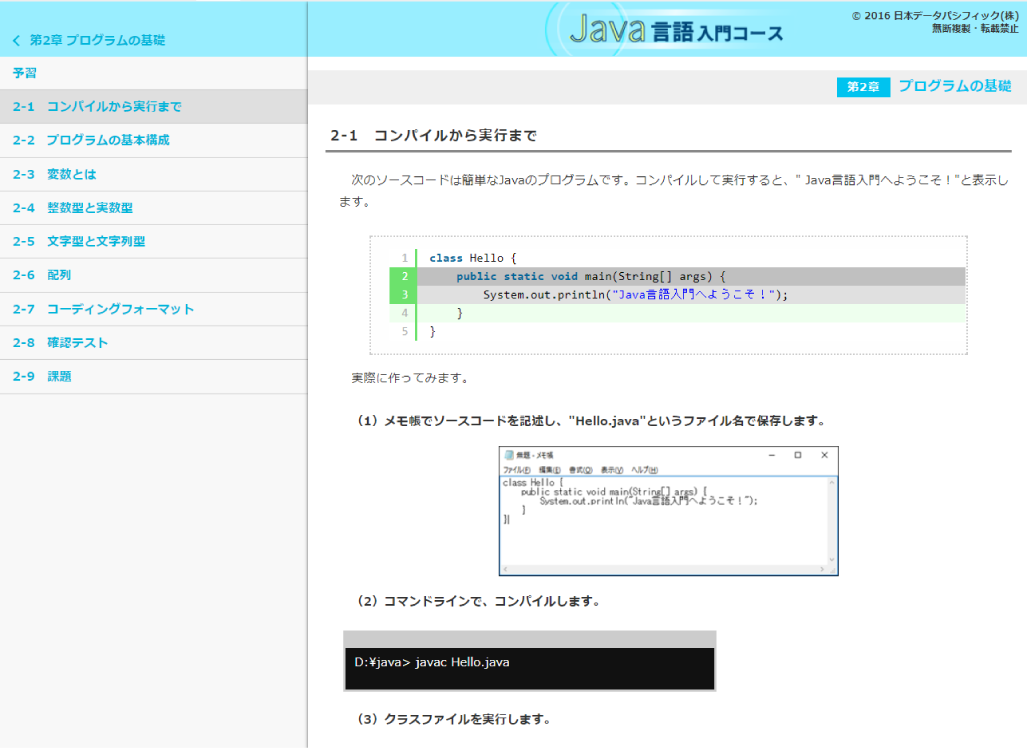Open the 第2章 プログラムの基礎 header link
This screenshot has height=748, width=1027.
[97, 41]
